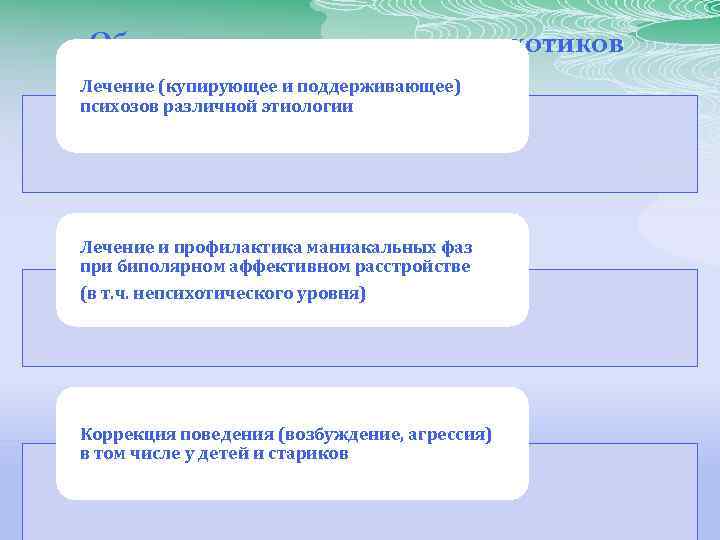This screenshot has height=540, width=720.
Task: Click 'при биполярном аффективном расстройстве' text
Action: [275, 267]
